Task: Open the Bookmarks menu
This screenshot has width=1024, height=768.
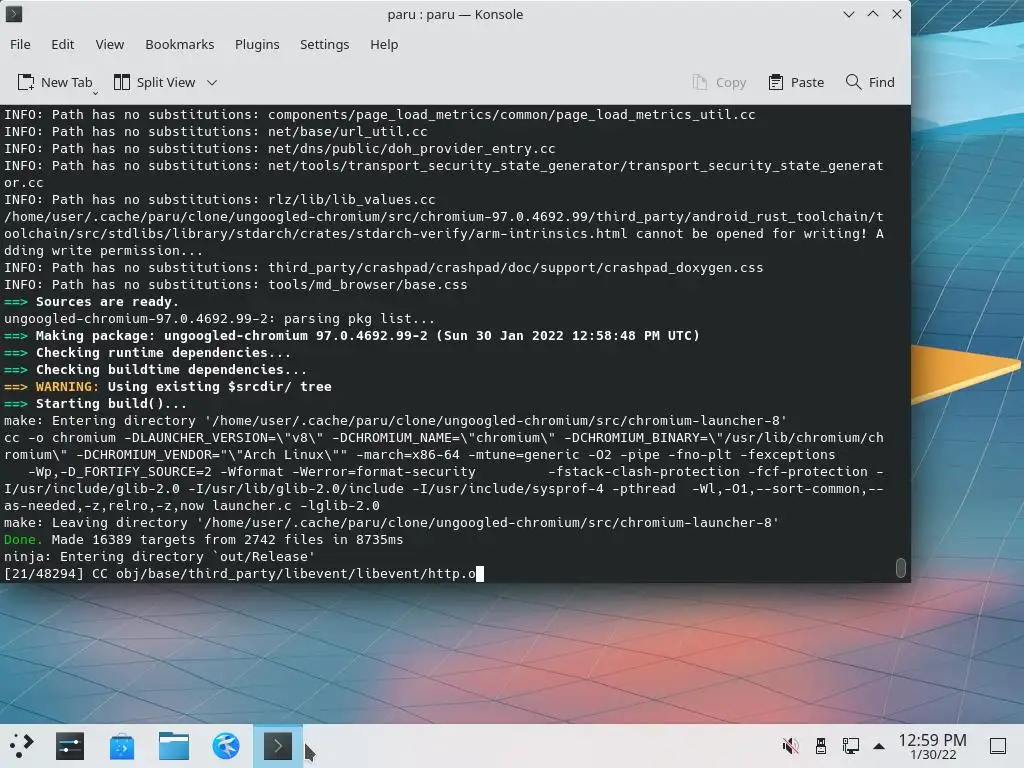Action: [180, 44]
